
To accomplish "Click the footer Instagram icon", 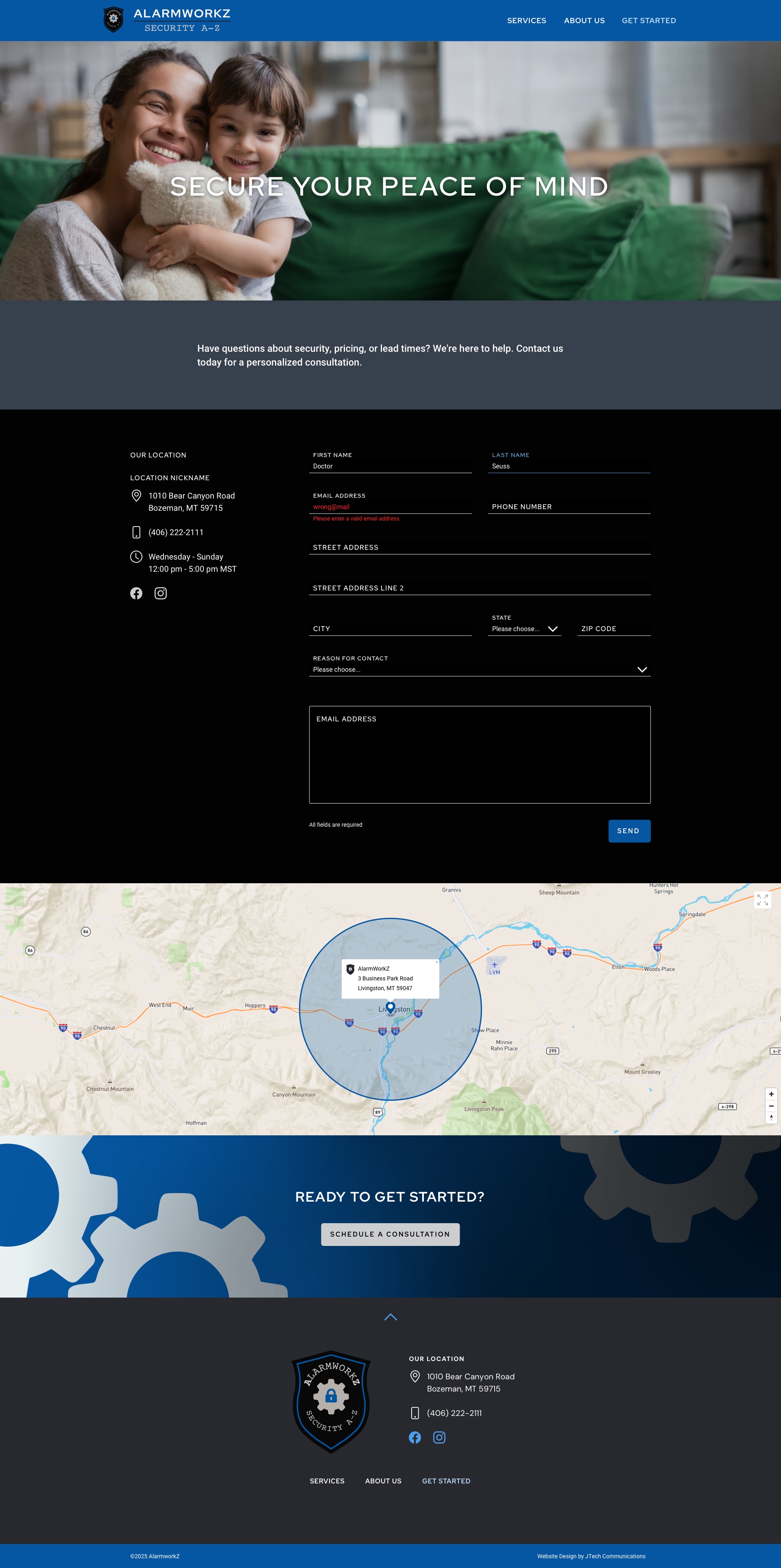I will [x=439, y=1437].
